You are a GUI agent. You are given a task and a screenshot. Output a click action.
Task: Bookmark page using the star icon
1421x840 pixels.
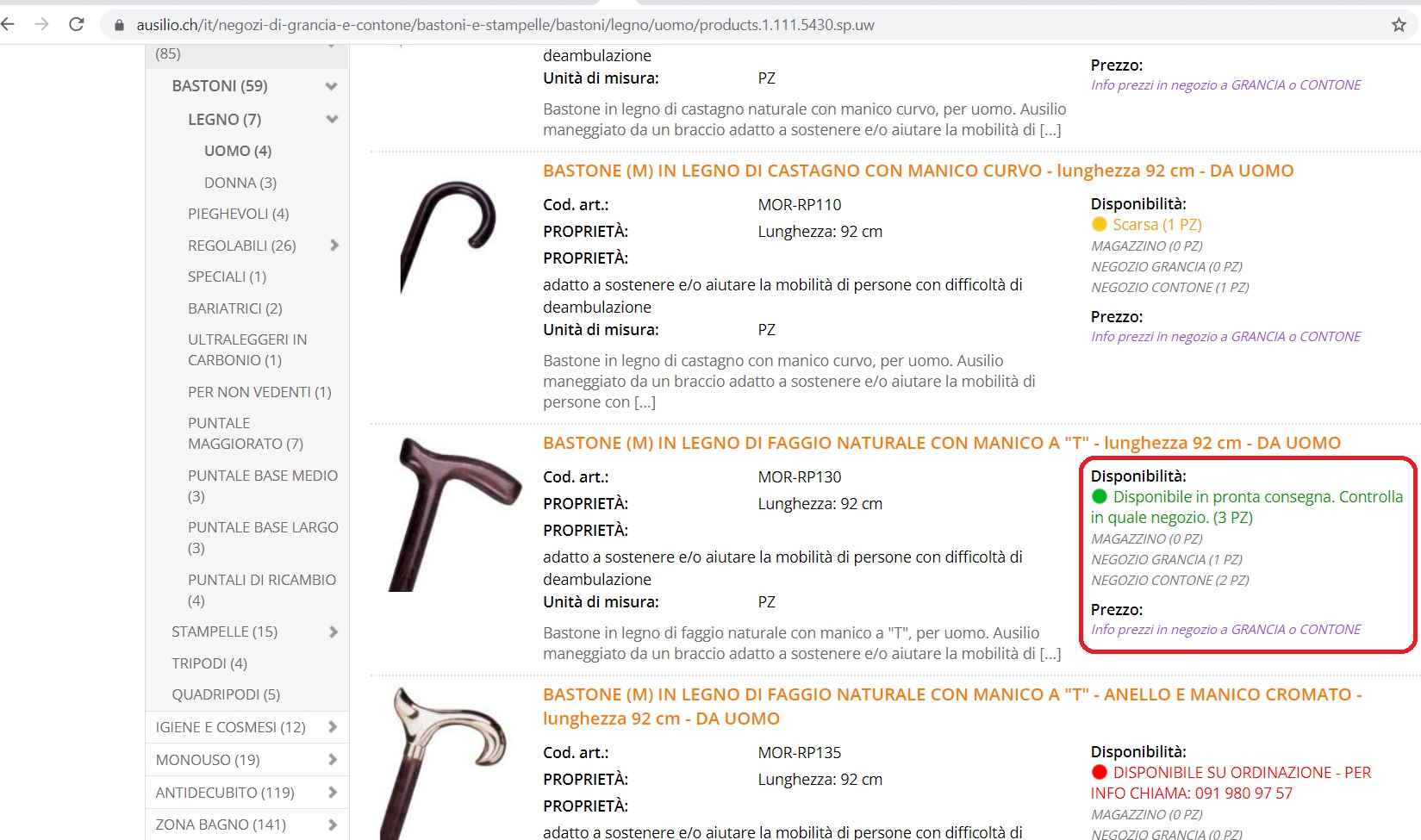[1399, 25]
